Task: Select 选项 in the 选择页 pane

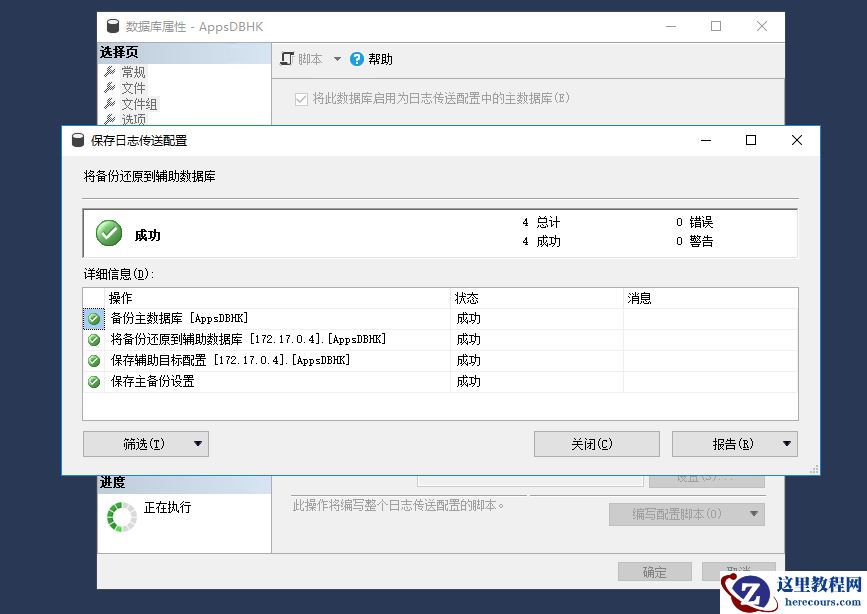Action: [133, 118]
